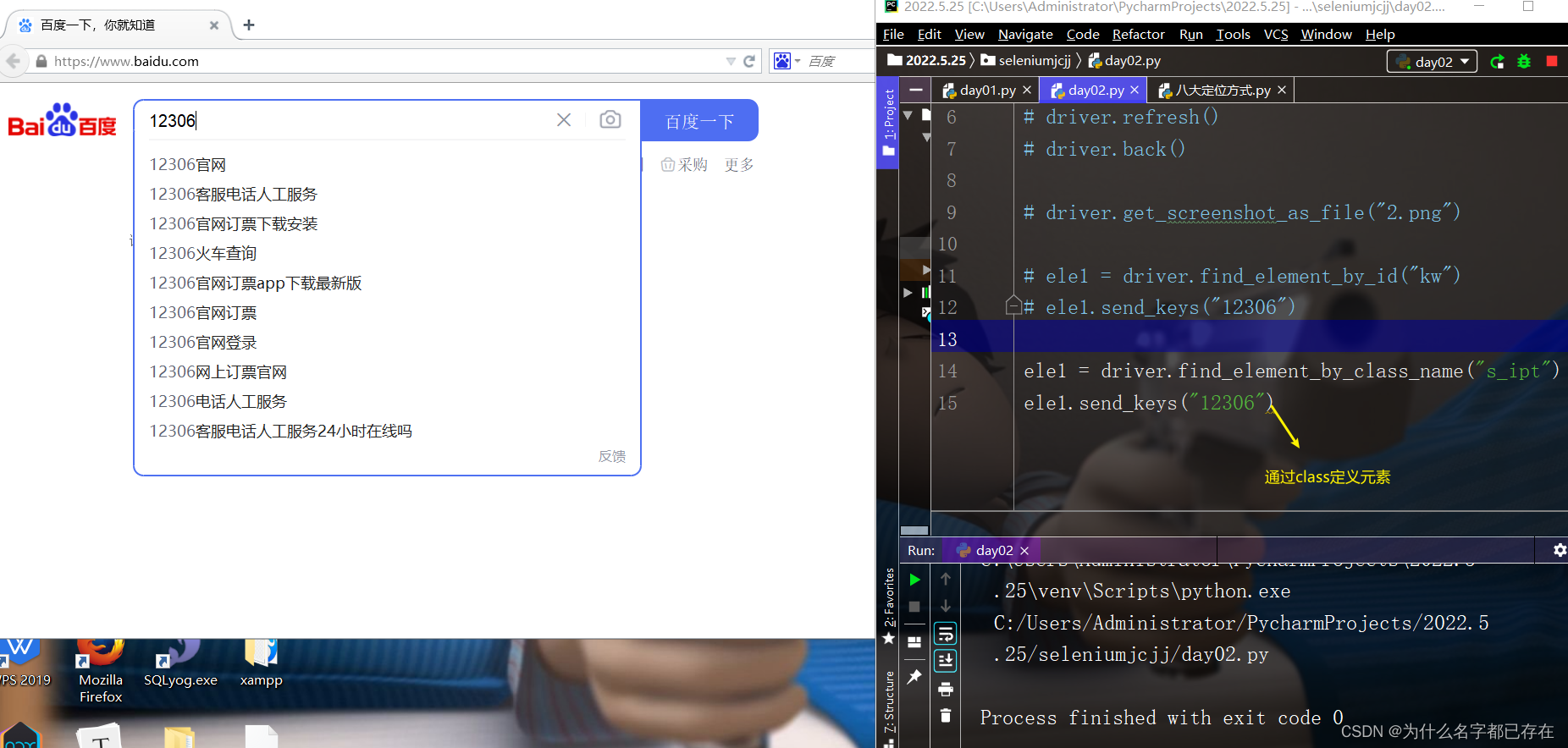Screen dimensions: 1568x748
Task: Rerun day02 with the green rerun icon
Action: tap(1498, 61)
